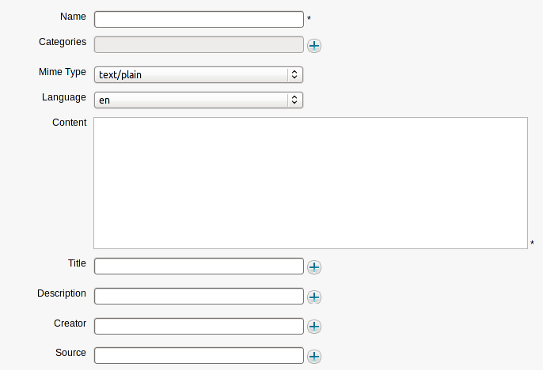Click the Description label
The width and height of the screenshot is (543, 370).
click(62, 294)
